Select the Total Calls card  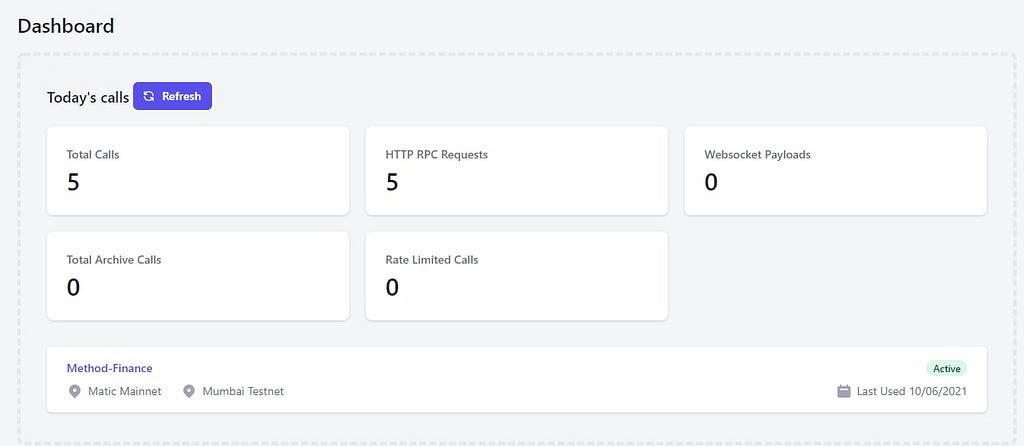click(x=198, y=171)
